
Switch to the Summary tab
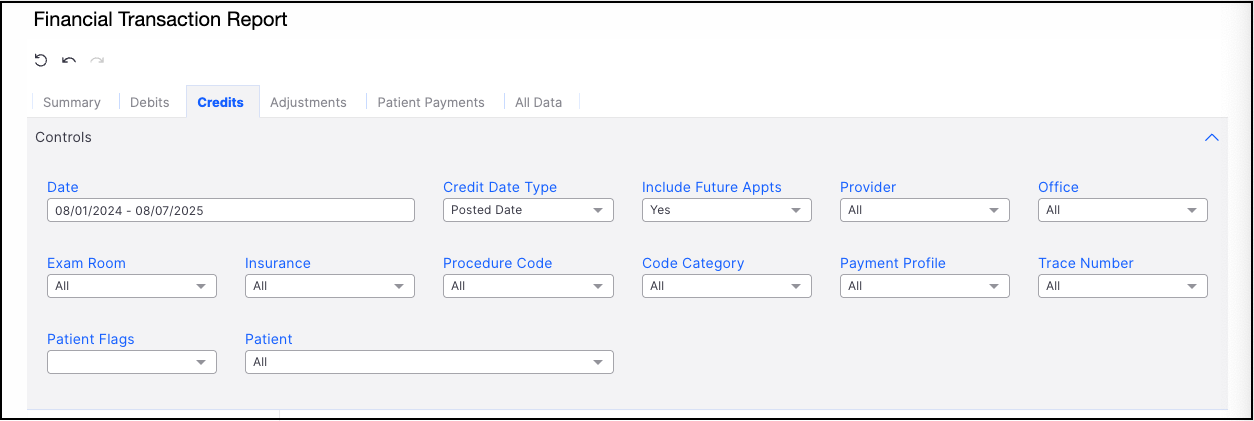72,102
